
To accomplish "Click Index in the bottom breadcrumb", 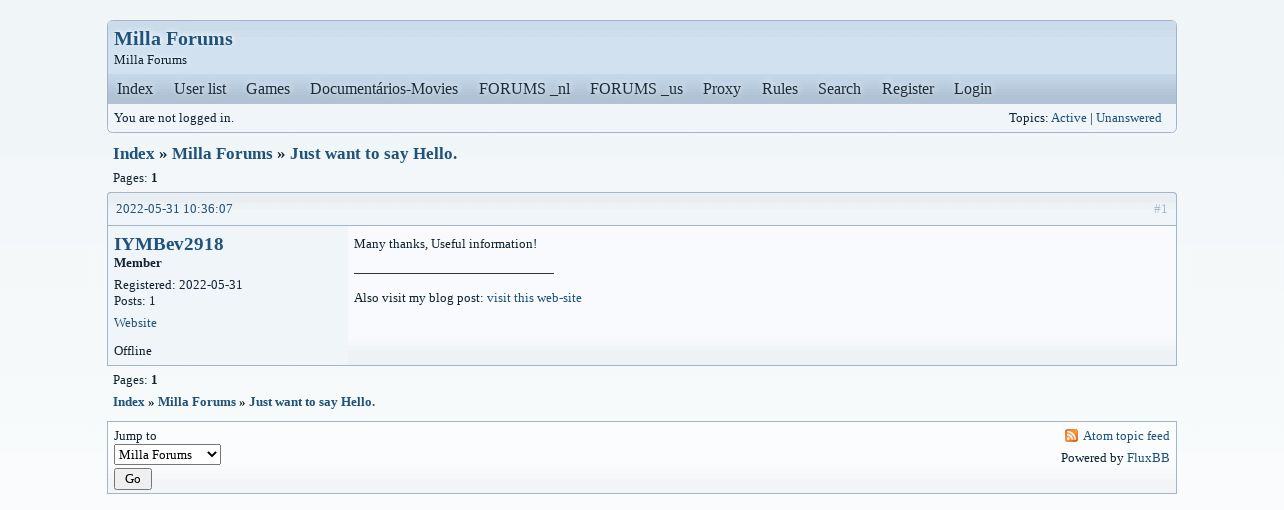I will (x=129, y=402).
